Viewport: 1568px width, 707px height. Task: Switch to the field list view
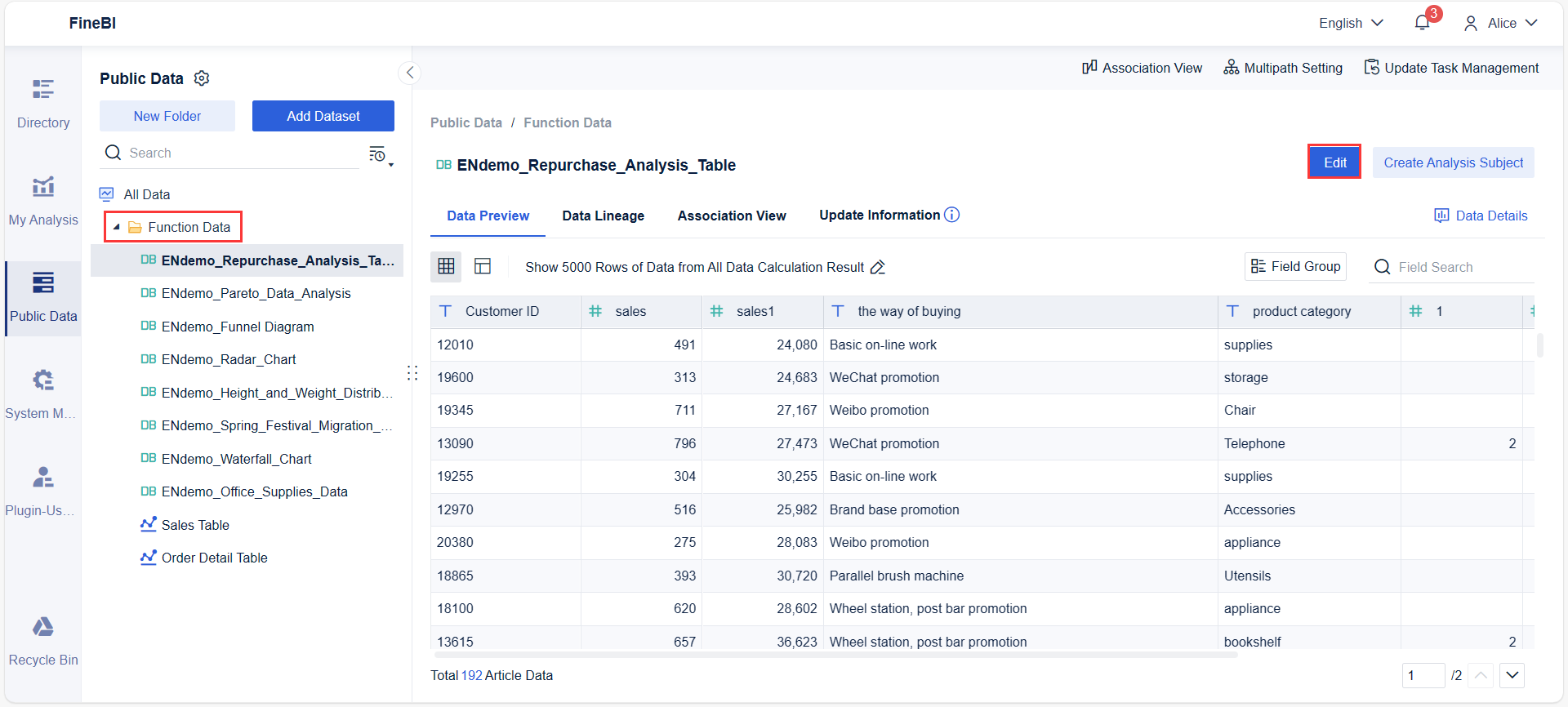click(x=483, y=266)
